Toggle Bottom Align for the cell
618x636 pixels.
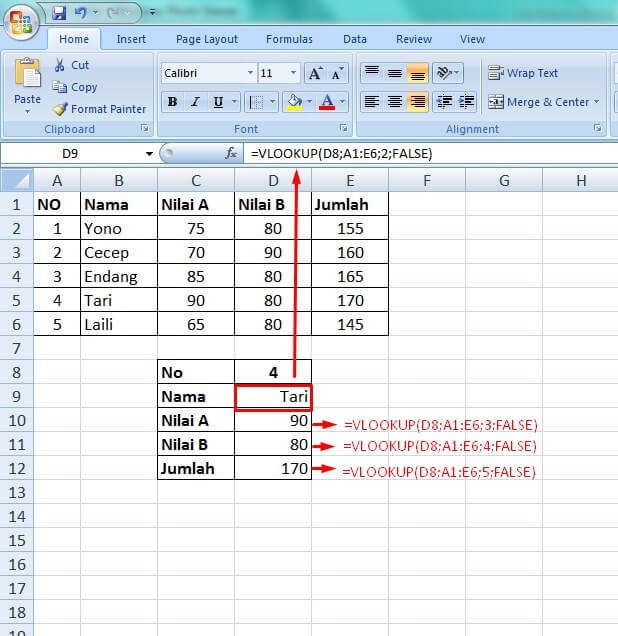(417, 73)
